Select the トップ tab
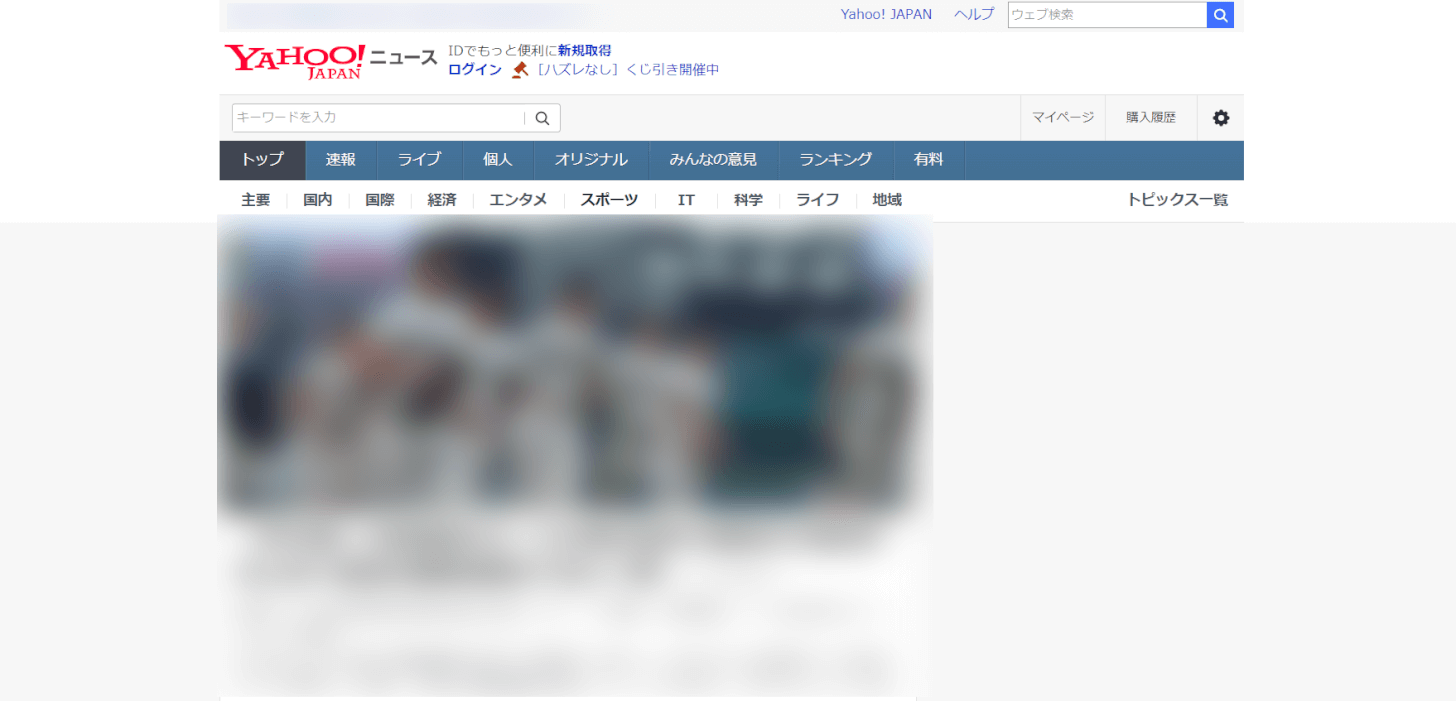Image resolution: width=1456 pixels, height=701 pixels. pyautogui.click(x=262, y=160)
